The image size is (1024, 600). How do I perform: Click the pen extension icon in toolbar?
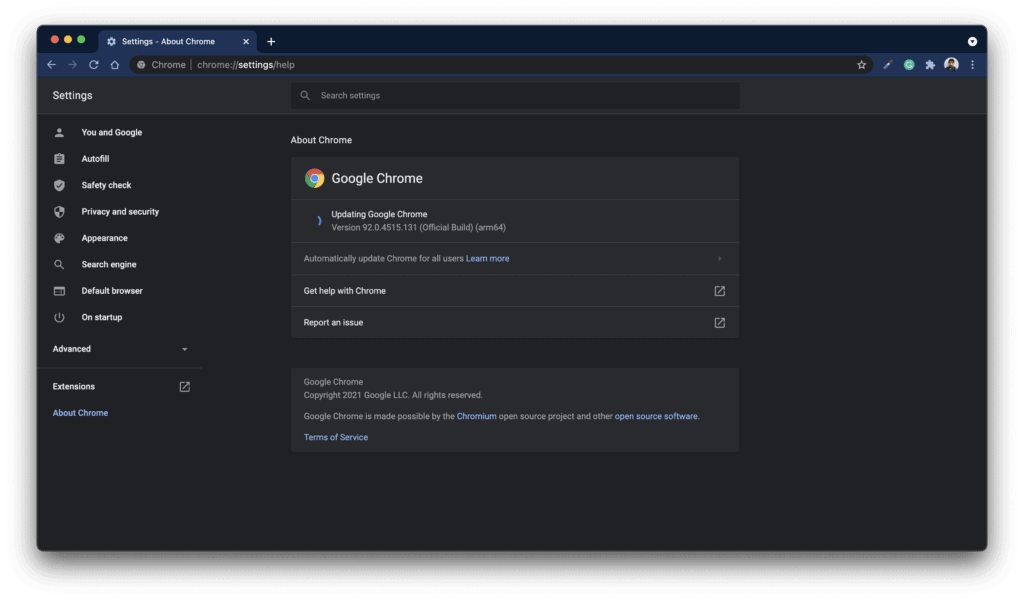pyautogui.click(x=888, y=65)
